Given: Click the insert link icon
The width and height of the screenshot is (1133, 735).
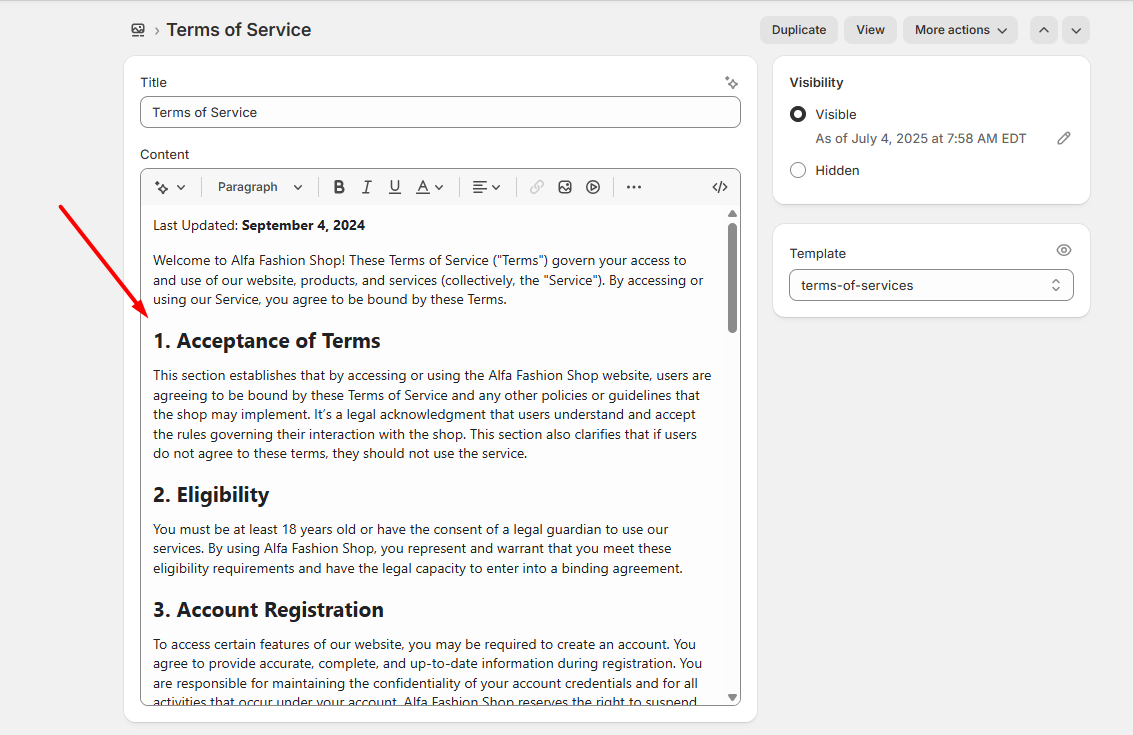Looking at the screenshot, I should pos(536,187).
